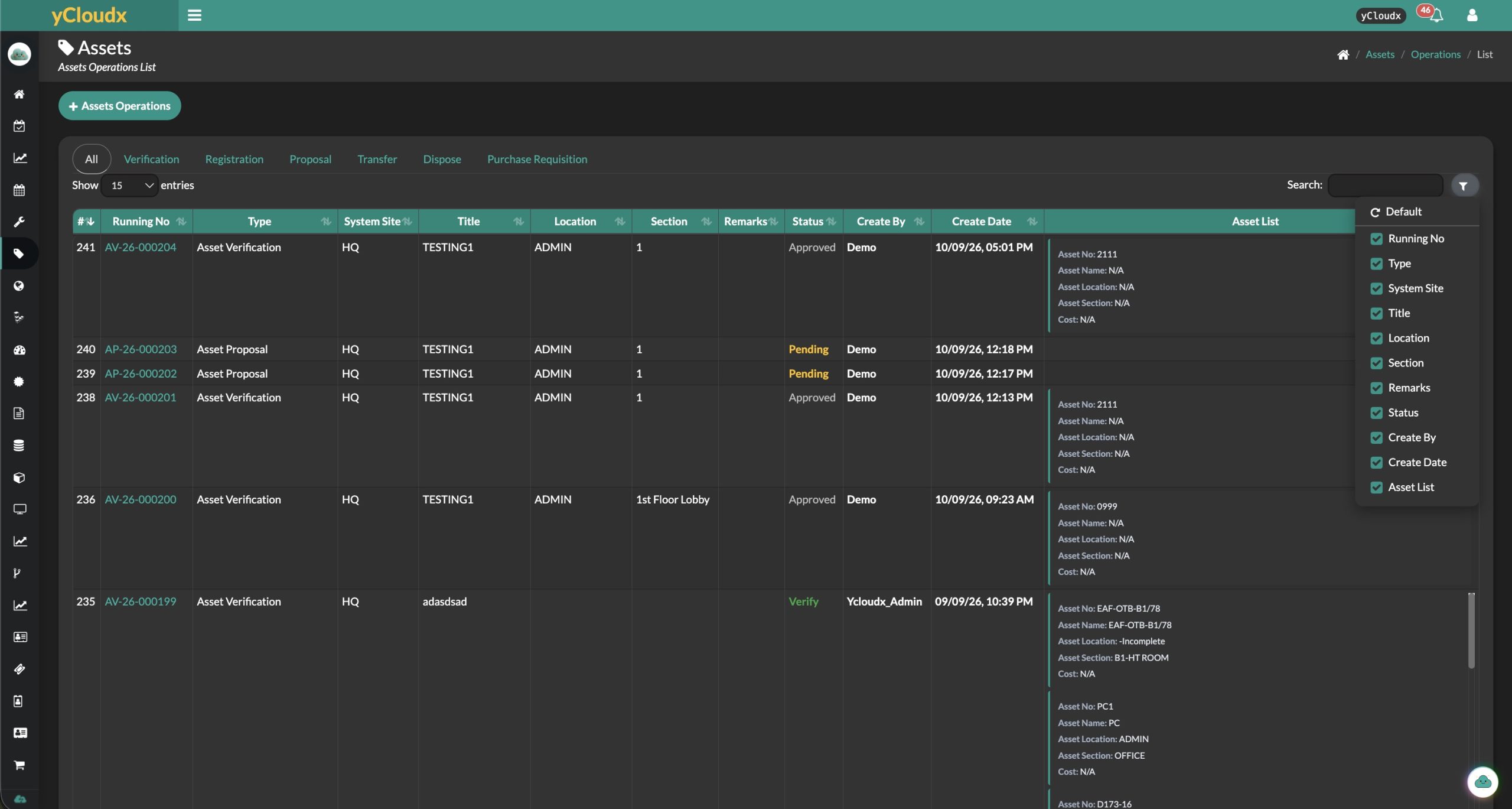This screenshot has height=809, width=1512.
Task: Uncheck the Running No column checkbox
Action: [1376, 239]
